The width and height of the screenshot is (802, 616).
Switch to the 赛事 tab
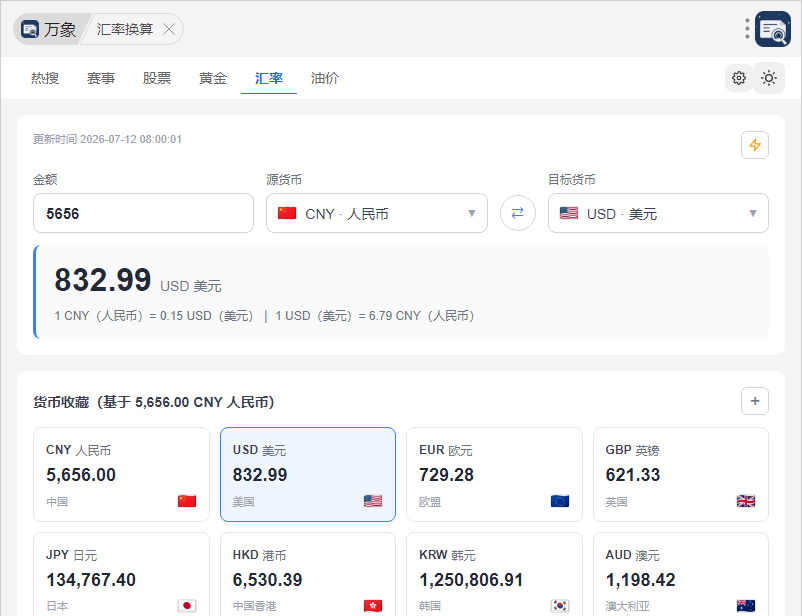click(x=101, y=78)
